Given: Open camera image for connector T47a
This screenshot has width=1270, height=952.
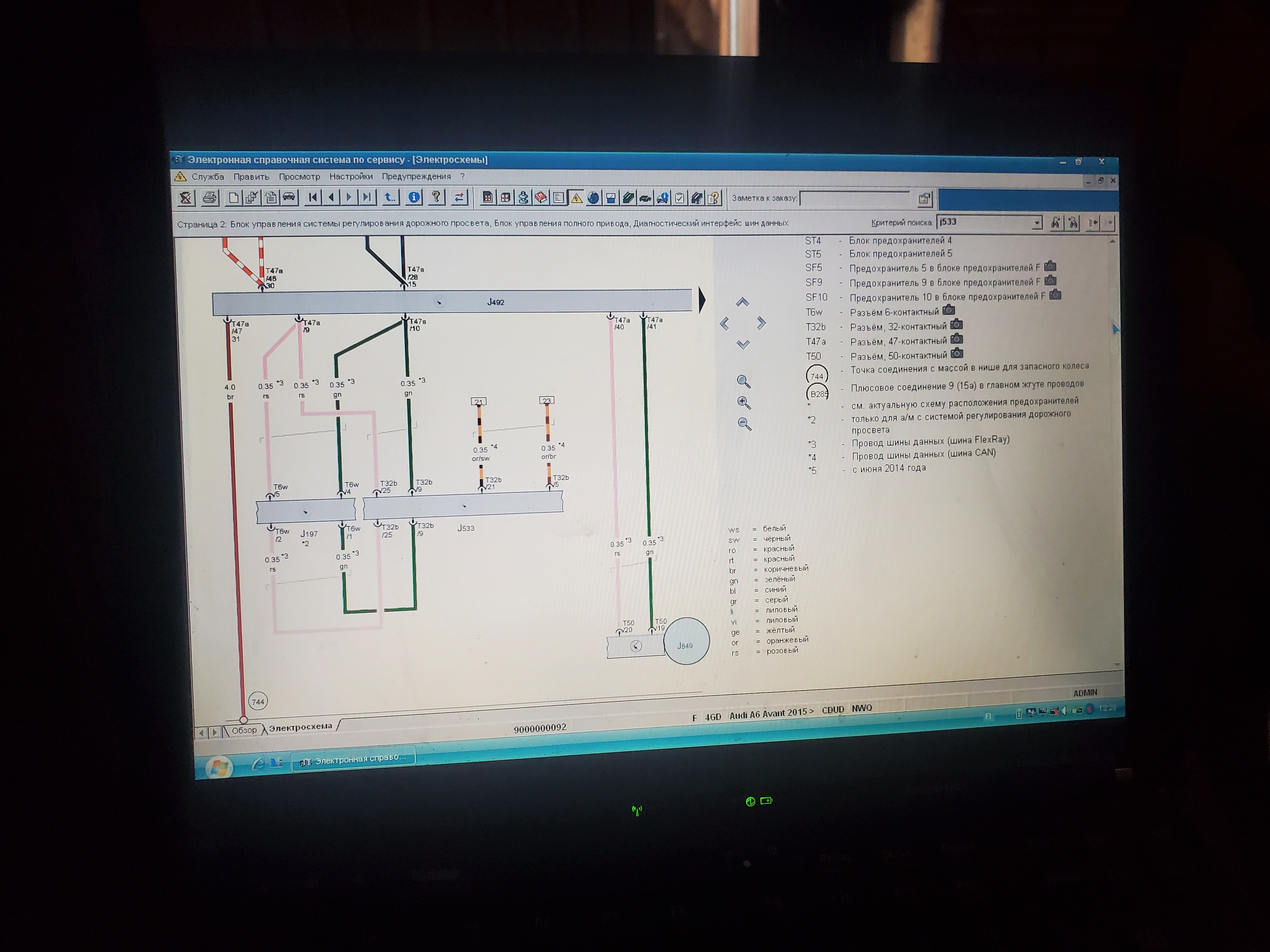Looking at the screenshot, I should [957, 340].
